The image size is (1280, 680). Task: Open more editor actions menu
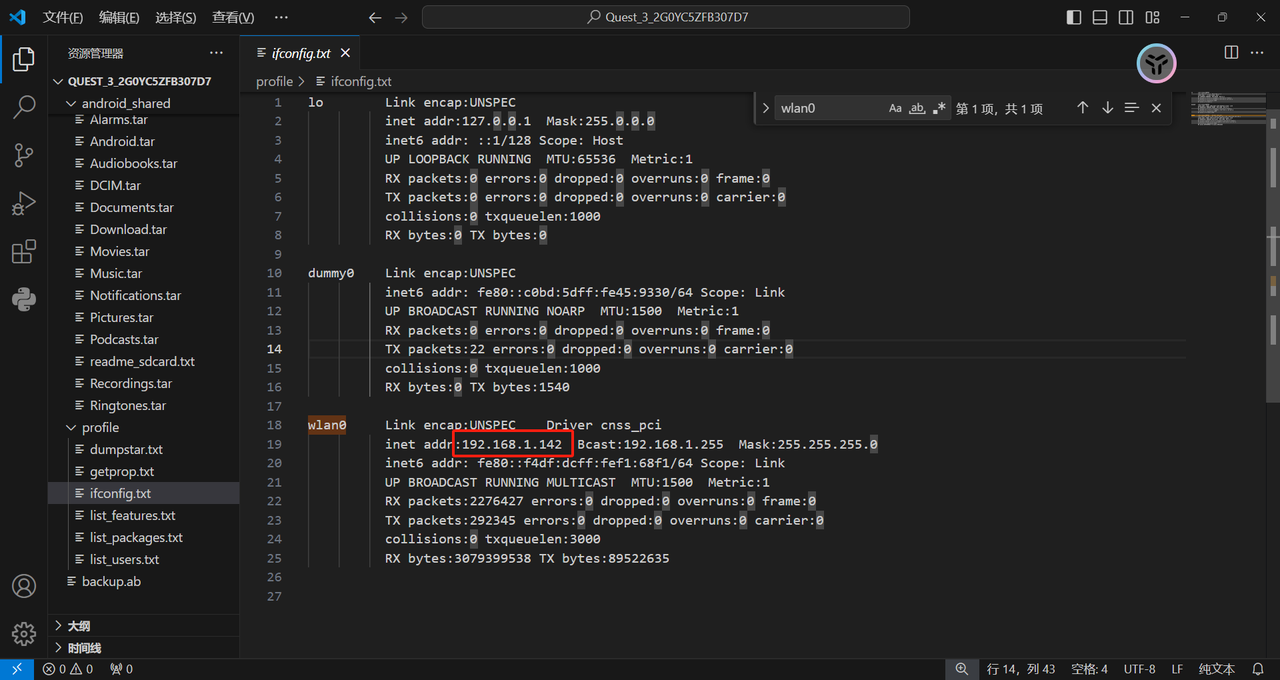point(1258,53)
